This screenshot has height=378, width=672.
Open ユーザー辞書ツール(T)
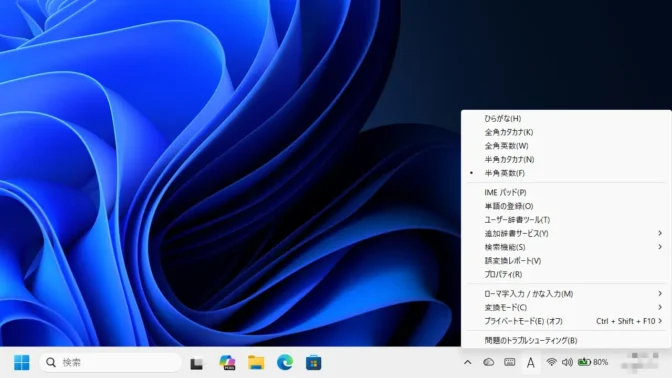click(x=566, y=220)
